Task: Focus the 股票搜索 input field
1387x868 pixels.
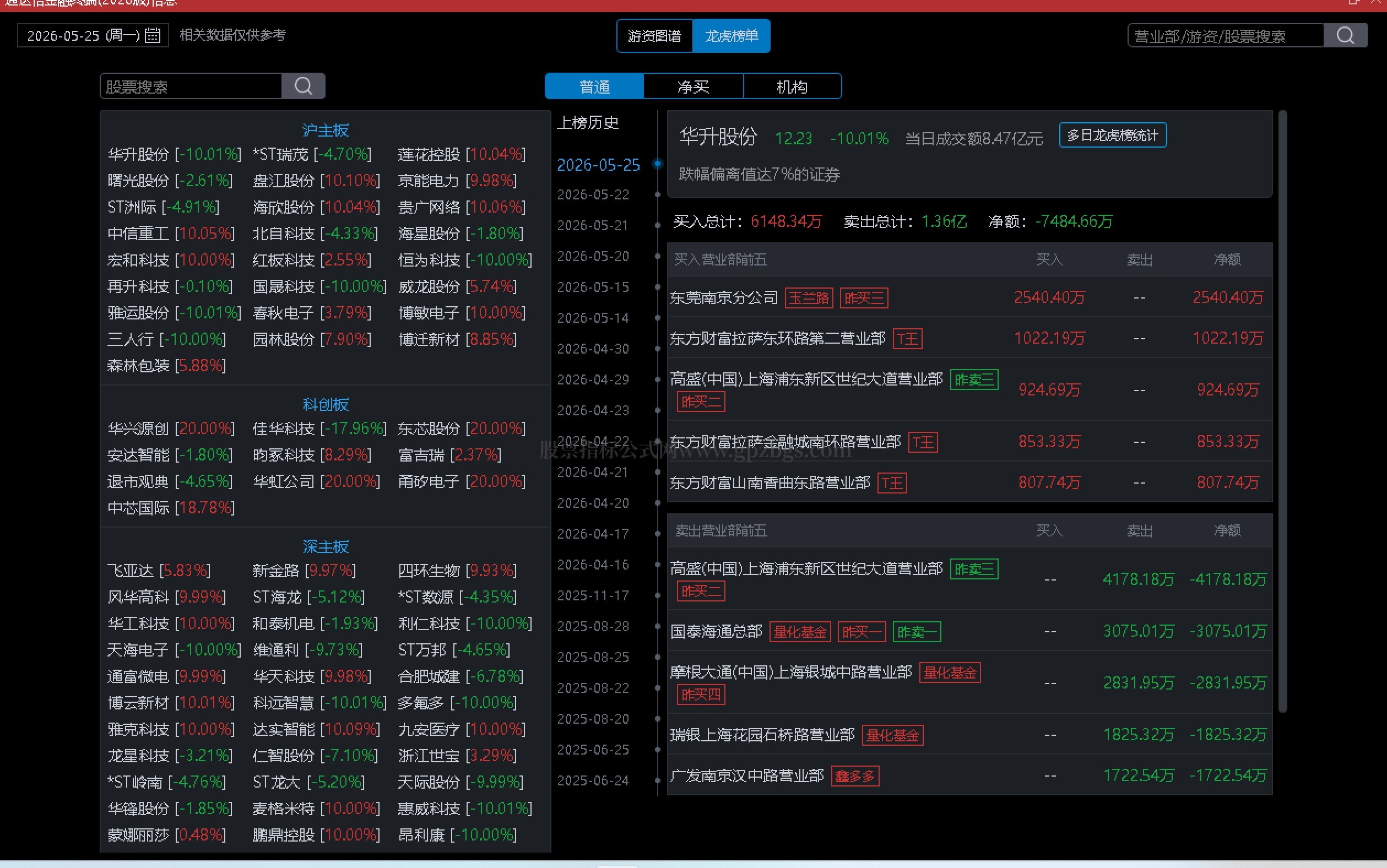Action: [x=191, y=86]
